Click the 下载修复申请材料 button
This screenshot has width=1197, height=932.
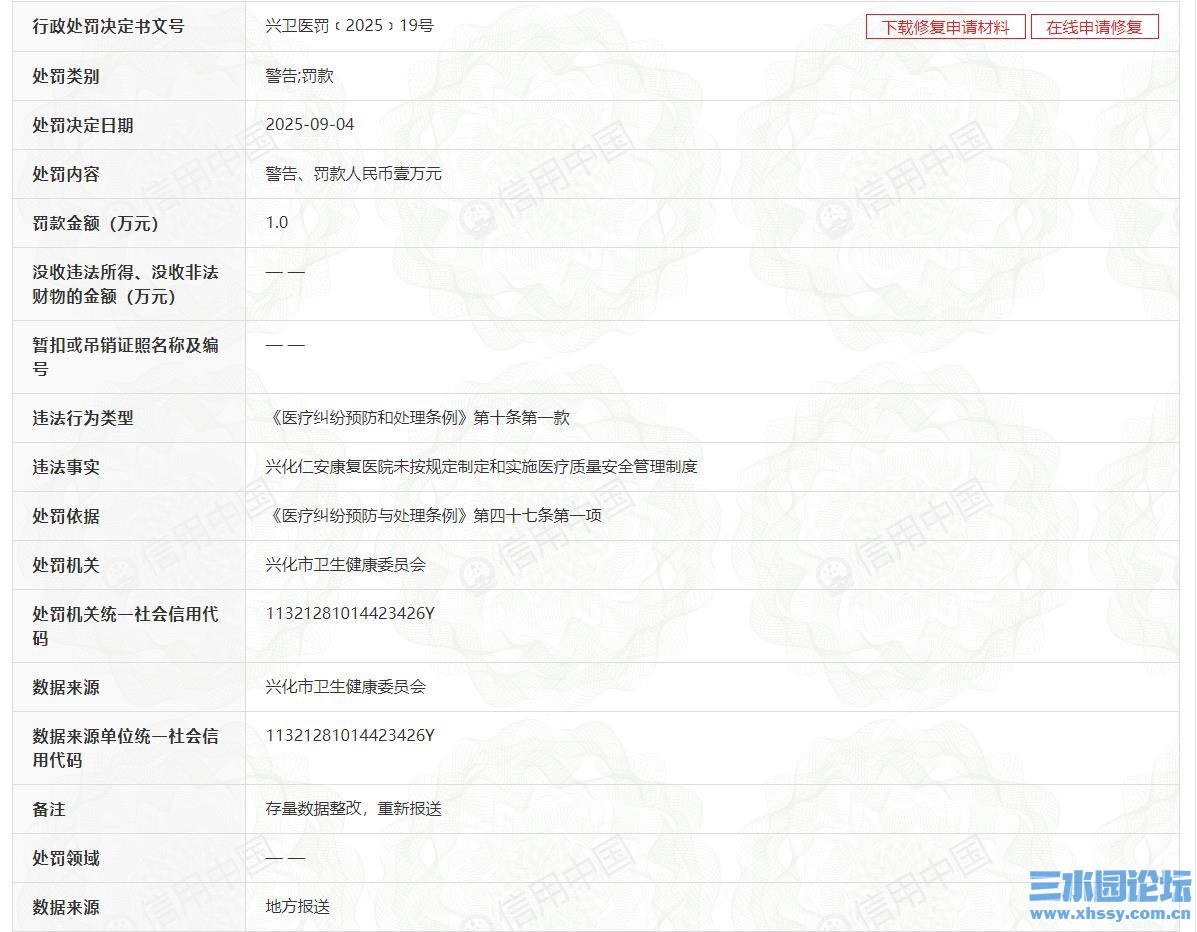tap(945, 27)
